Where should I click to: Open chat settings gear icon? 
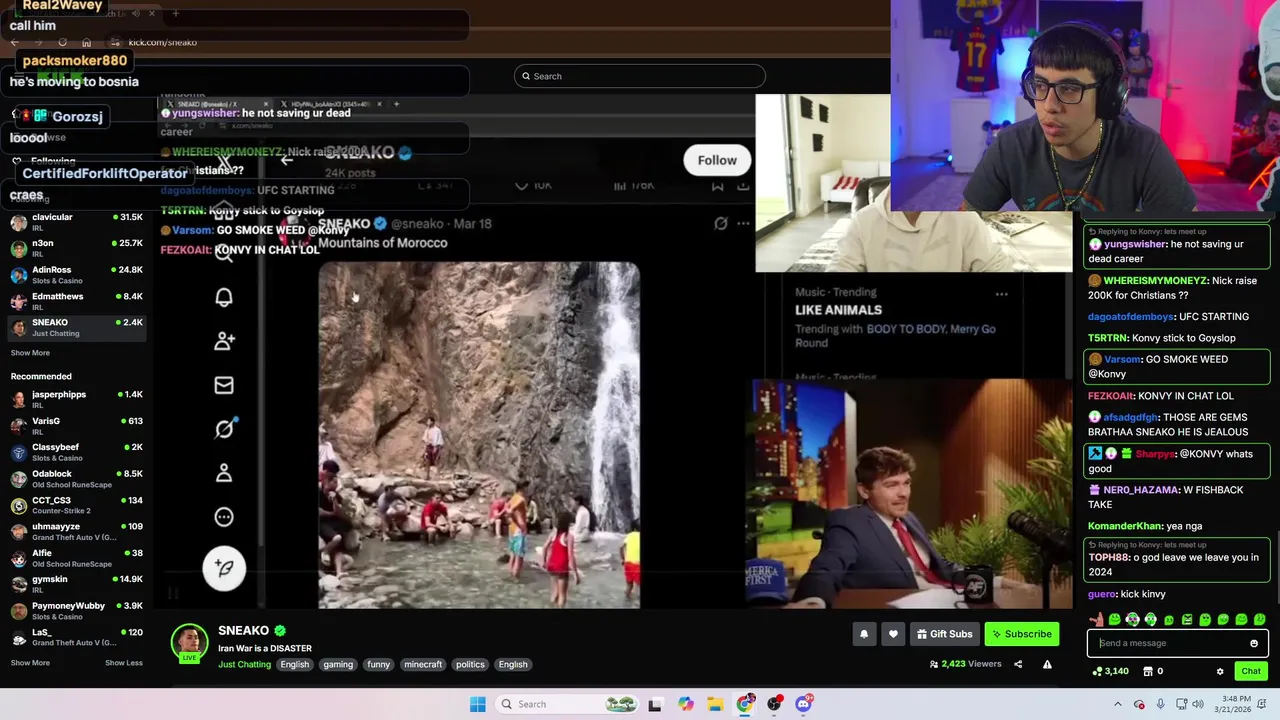click(1220, 671)
